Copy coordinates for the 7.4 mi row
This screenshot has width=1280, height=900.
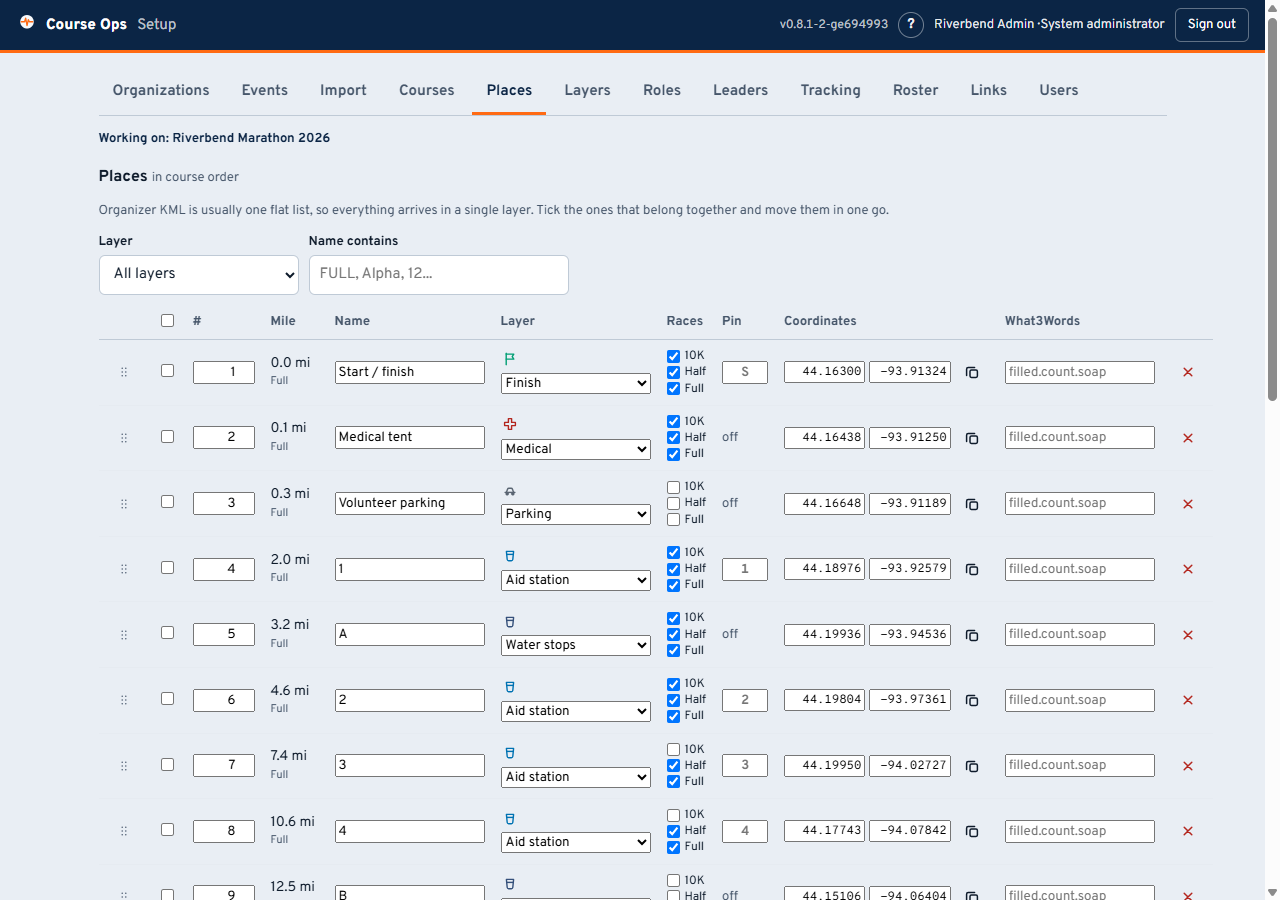[972, 766]
